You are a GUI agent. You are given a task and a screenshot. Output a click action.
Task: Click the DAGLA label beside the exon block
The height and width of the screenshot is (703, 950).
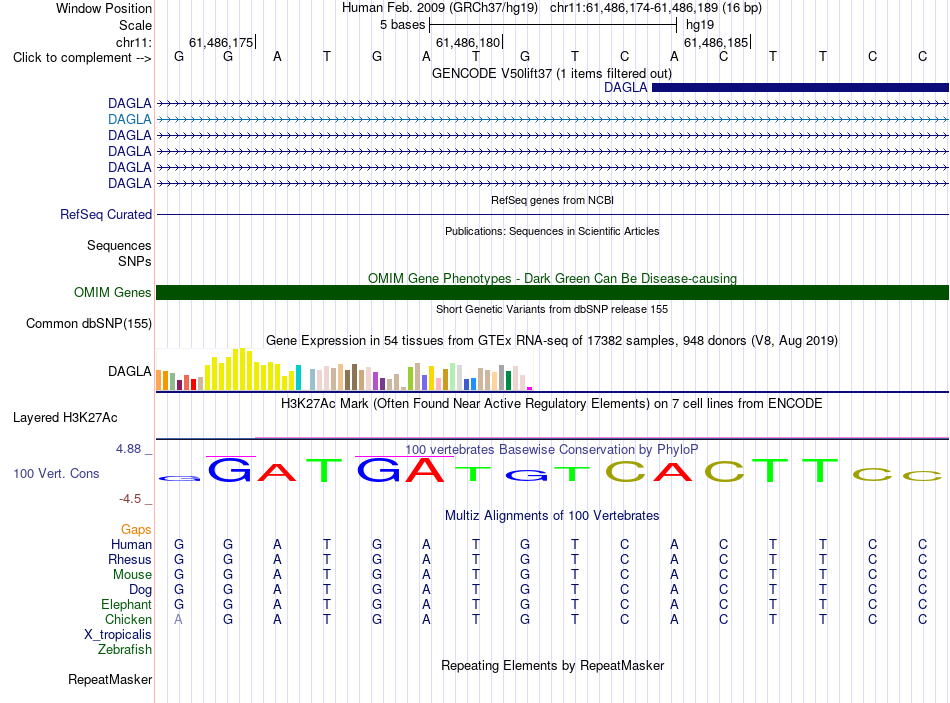[x=626, y=87]
